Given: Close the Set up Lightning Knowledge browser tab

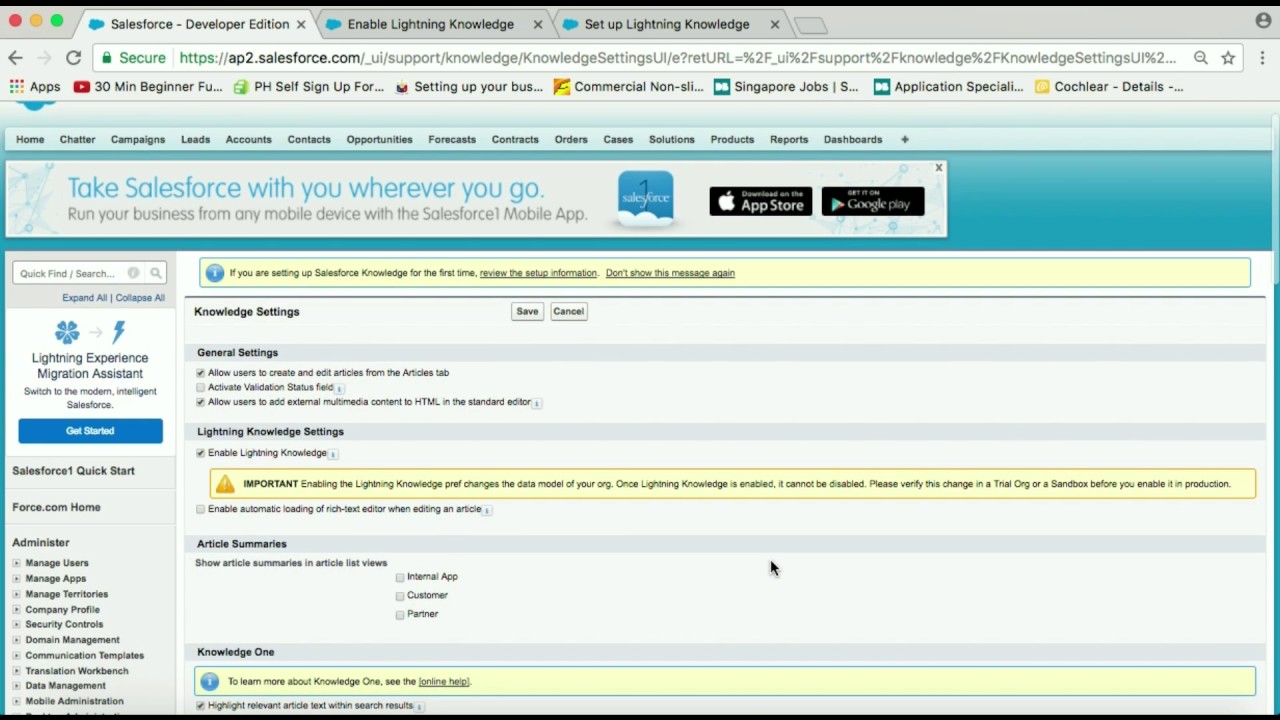Looking at the screenshot, I should click(775, 24).
